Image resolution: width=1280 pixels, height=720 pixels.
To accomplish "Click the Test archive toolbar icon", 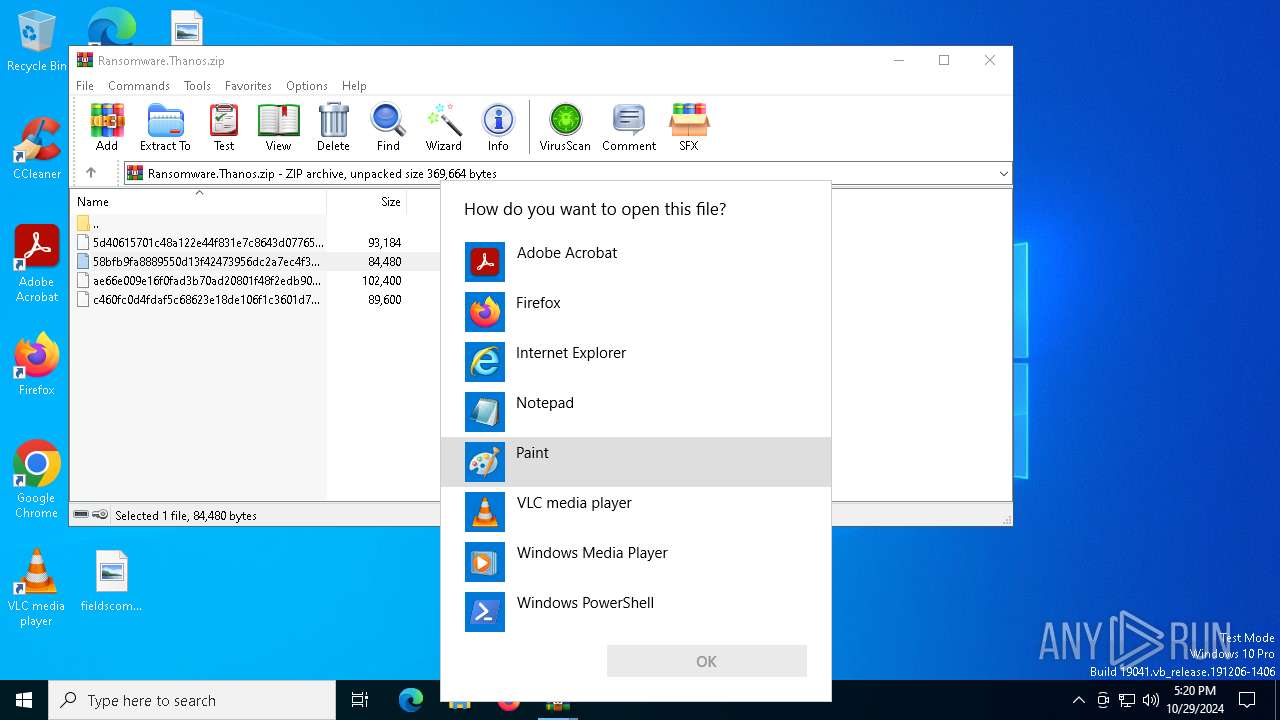I will coord(224,127).
